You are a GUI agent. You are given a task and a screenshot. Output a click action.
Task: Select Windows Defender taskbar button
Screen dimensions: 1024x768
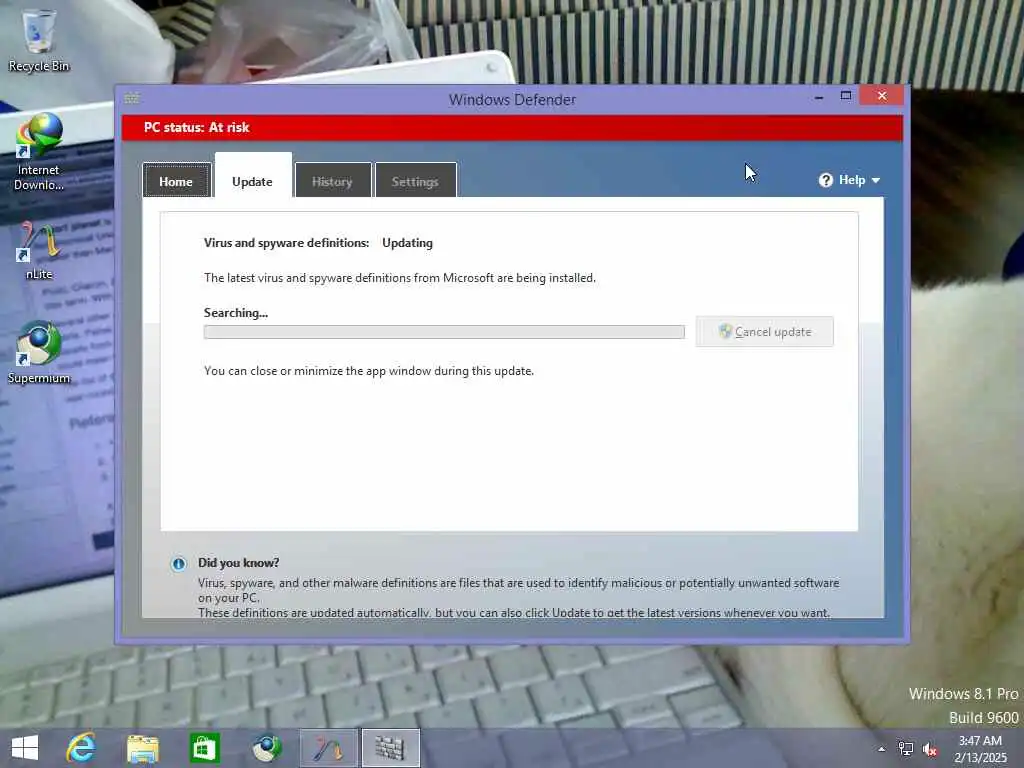click(x=391, y=748)
